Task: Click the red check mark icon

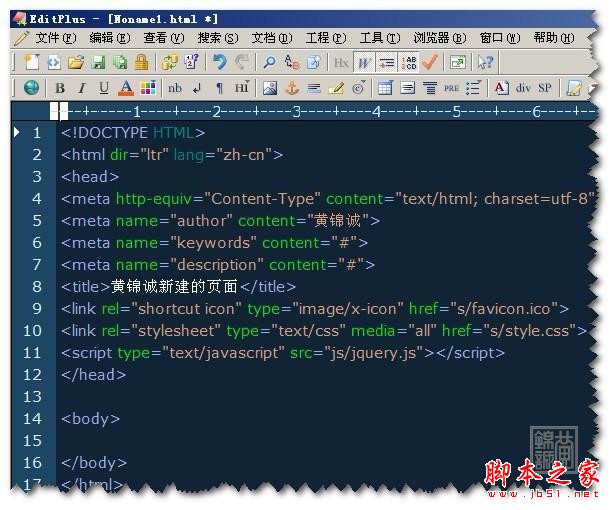Action: pos(431,62)
